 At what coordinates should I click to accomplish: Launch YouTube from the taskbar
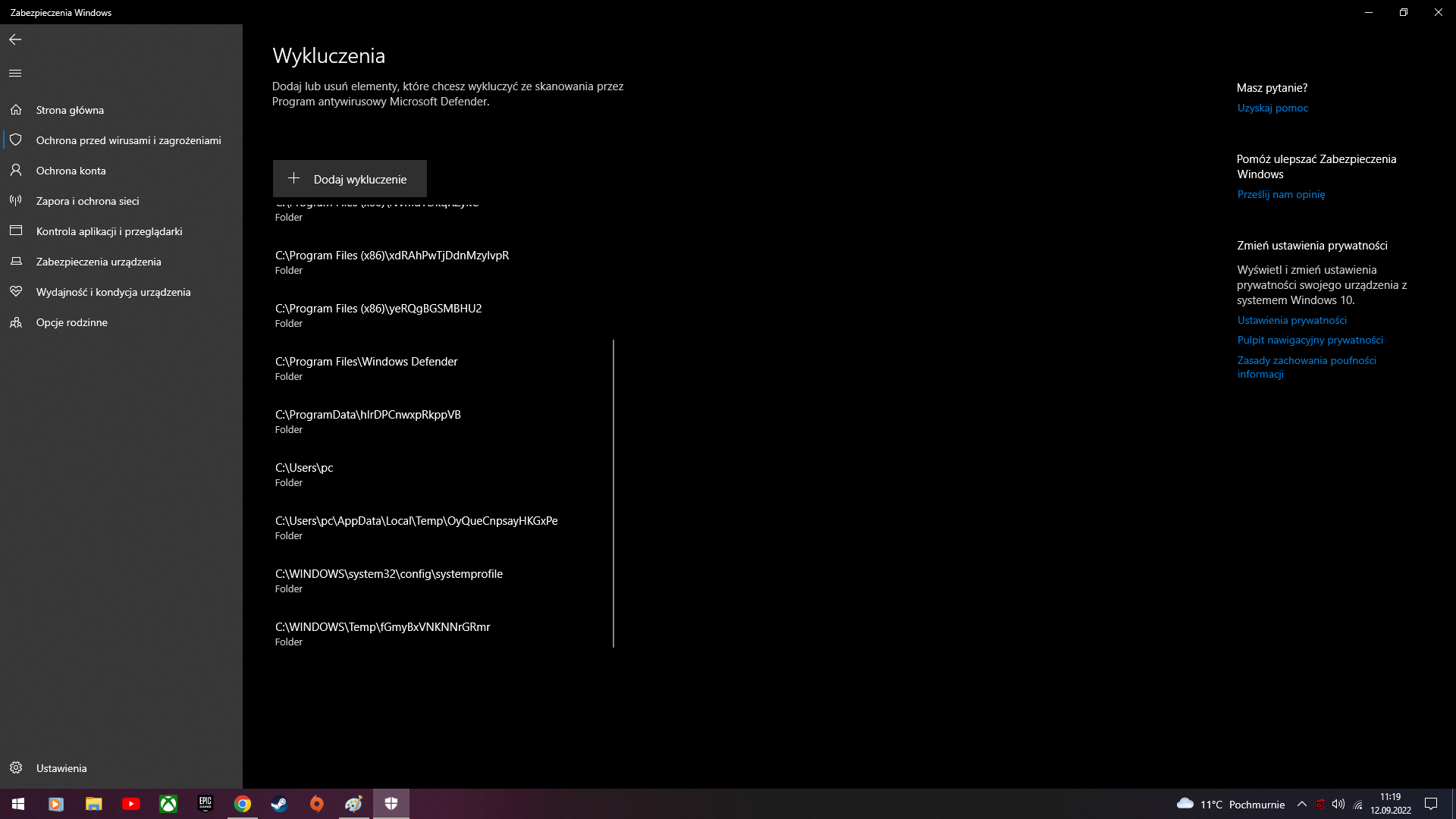[x=130, y=804]
